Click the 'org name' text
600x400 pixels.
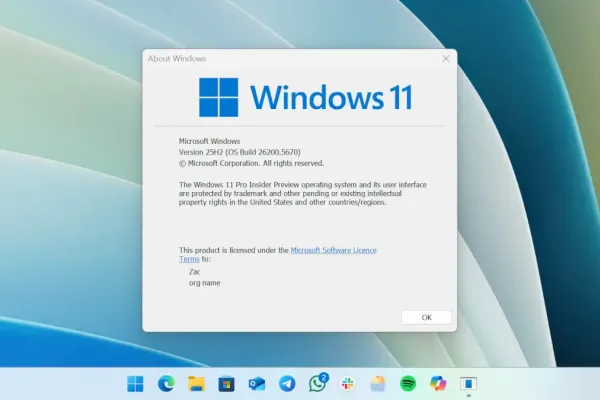tap(205, 283)
